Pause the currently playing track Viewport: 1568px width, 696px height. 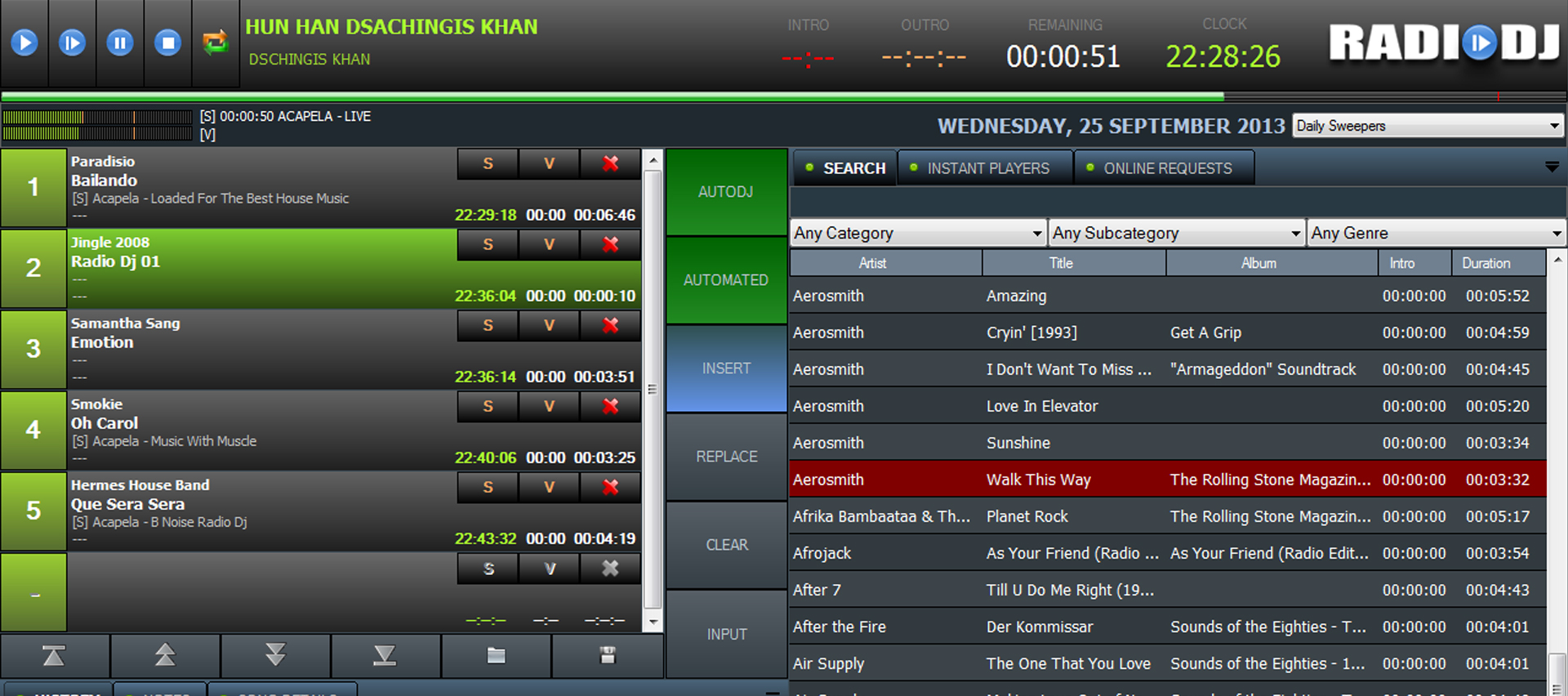[x=120, y=42]
